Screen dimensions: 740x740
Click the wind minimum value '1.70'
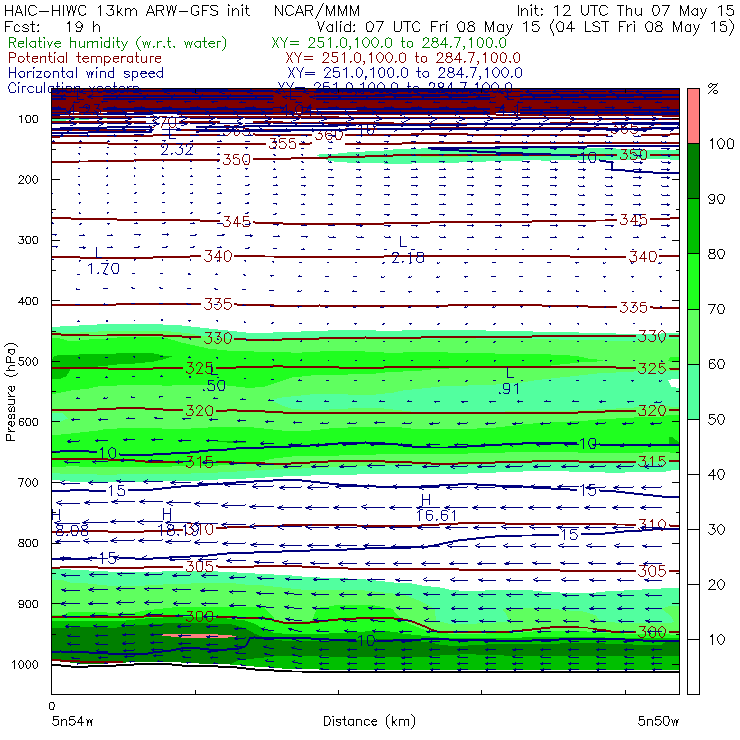(103, 269)
